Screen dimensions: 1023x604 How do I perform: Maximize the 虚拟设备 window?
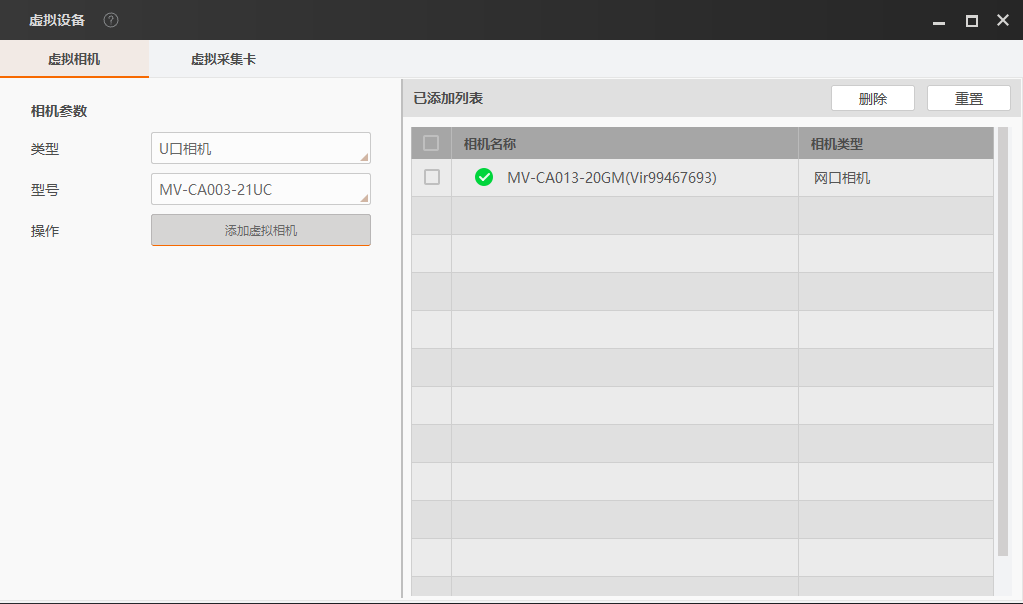coord(971,21)
